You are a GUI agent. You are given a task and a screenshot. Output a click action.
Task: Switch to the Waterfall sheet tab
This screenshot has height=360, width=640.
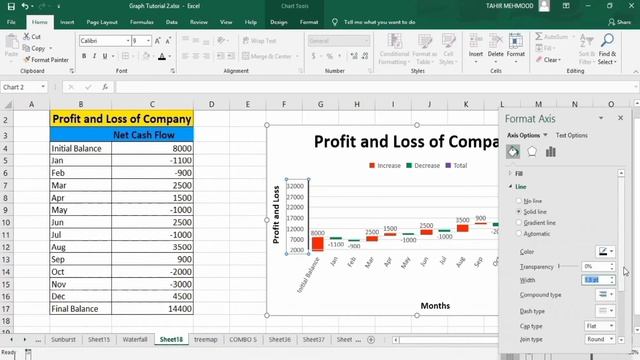pos(135,340)
